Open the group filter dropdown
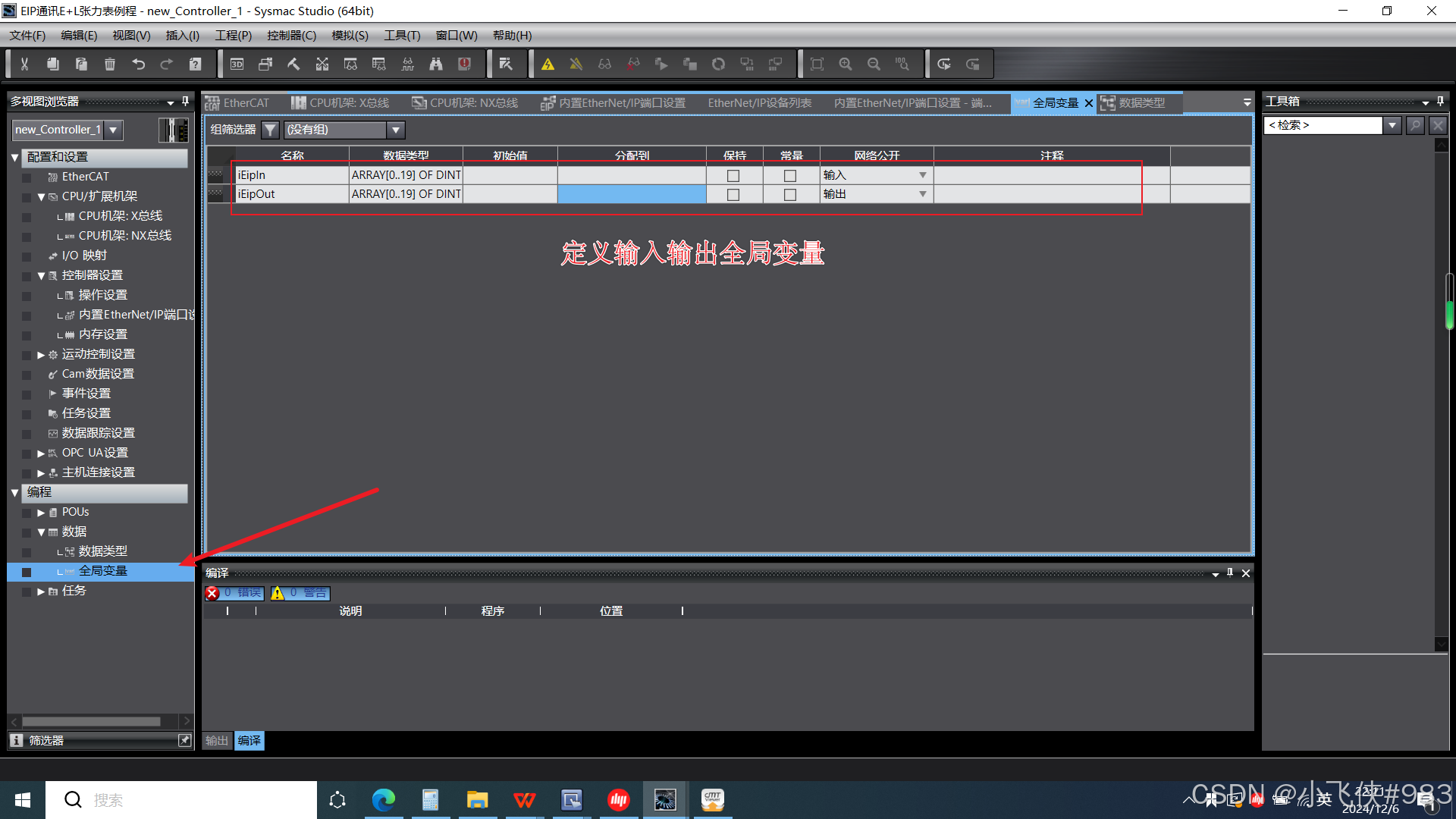Image resolution: width=1456 pixels, height=819 pixels. (395, 130)
